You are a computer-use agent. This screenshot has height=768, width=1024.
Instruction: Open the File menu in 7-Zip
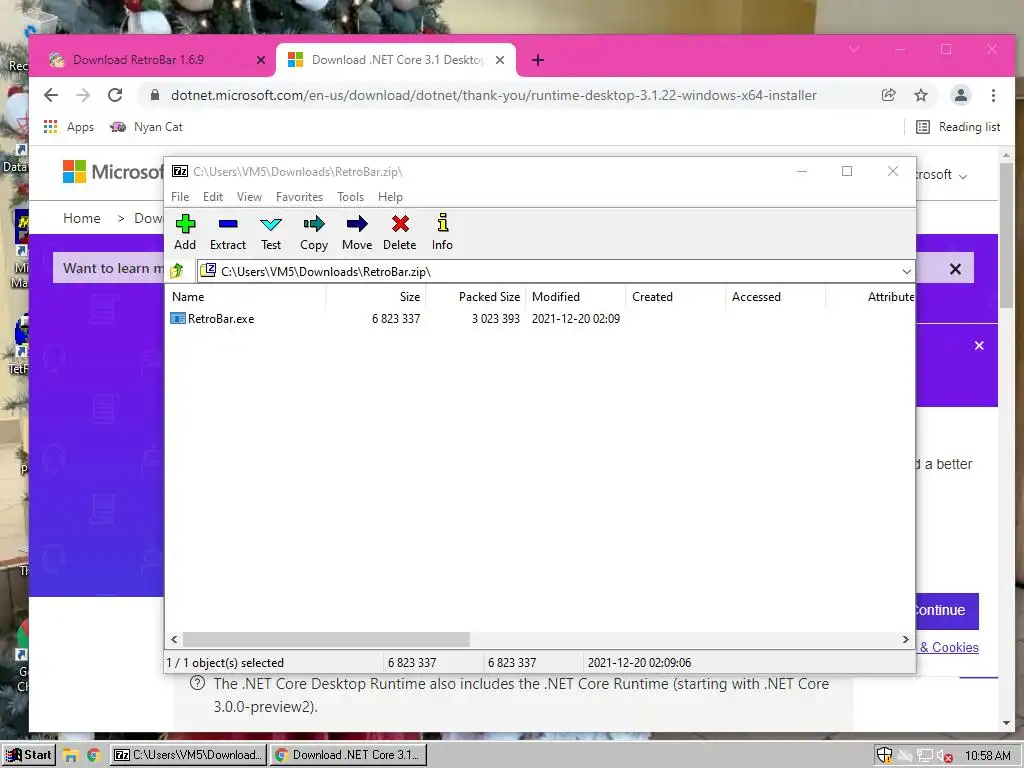180,197
